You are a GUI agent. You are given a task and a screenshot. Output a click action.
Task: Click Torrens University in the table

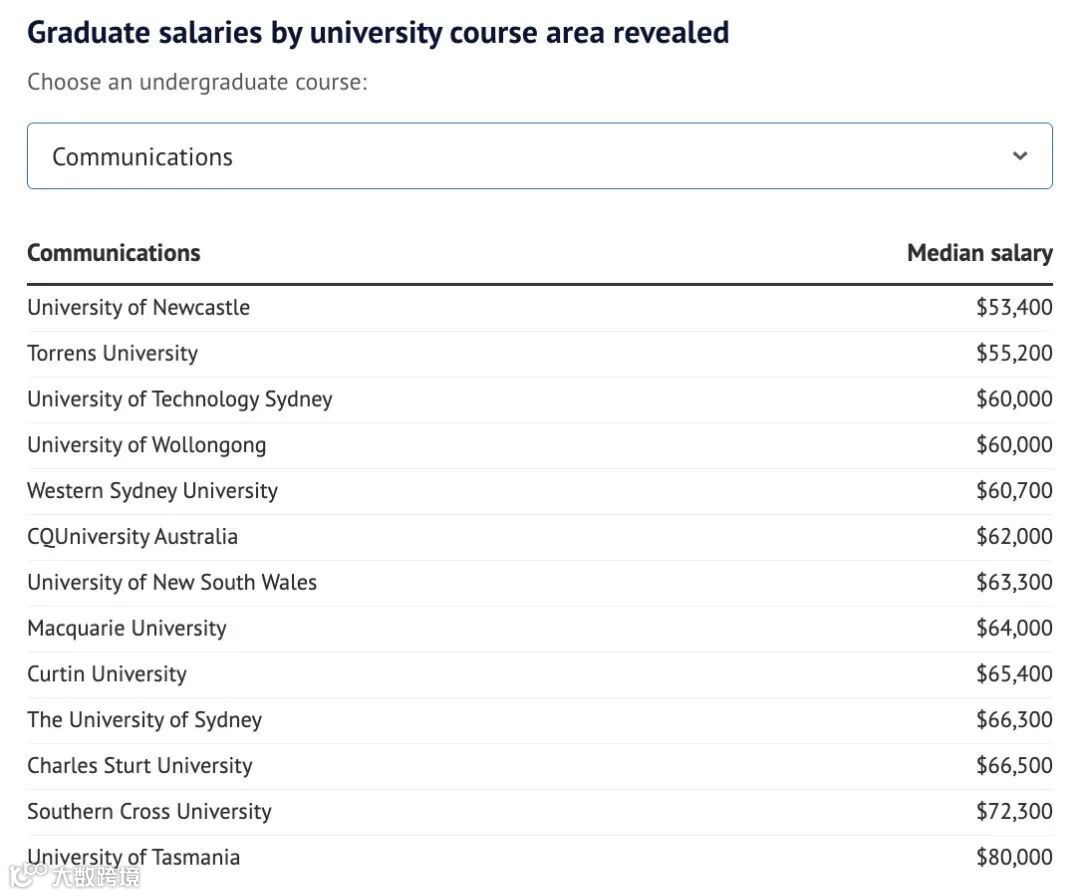[x=112, y=353]
